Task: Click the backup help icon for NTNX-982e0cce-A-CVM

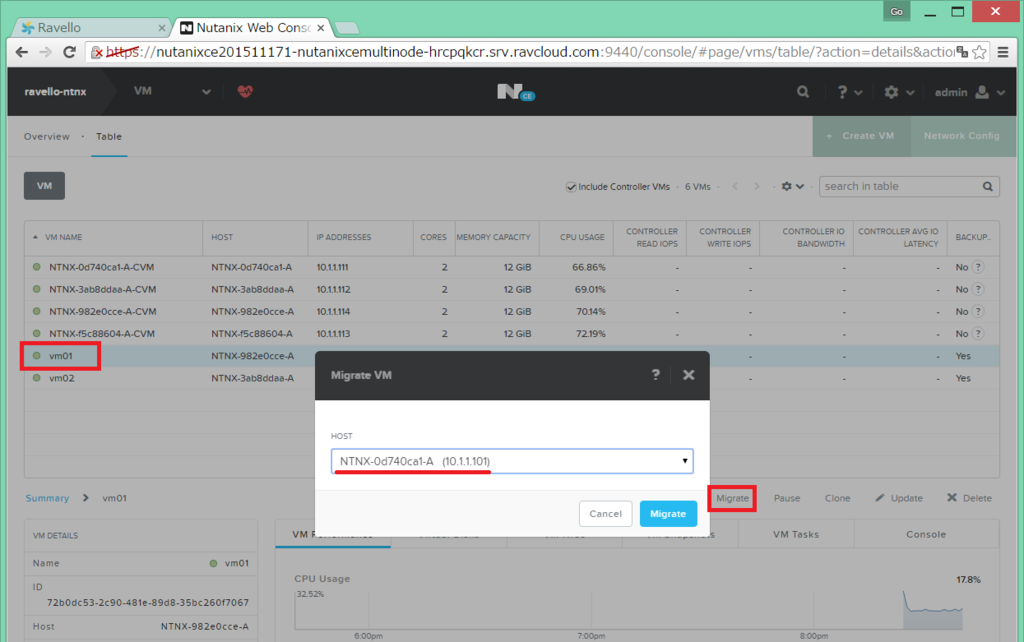Action: [x=978, y=312]
